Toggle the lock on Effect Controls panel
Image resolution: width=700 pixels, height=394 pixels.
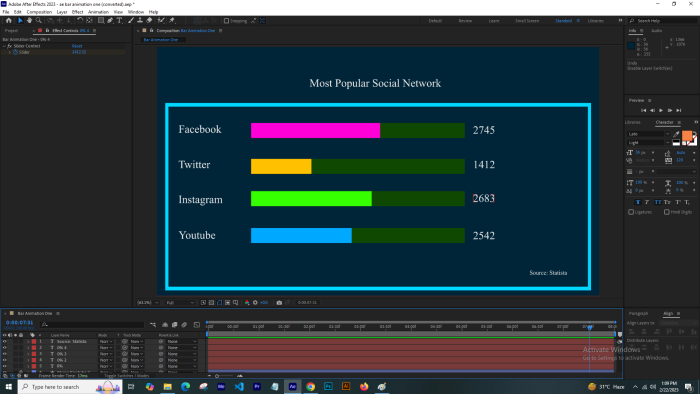pyautogui.click(x=47, y=30)
